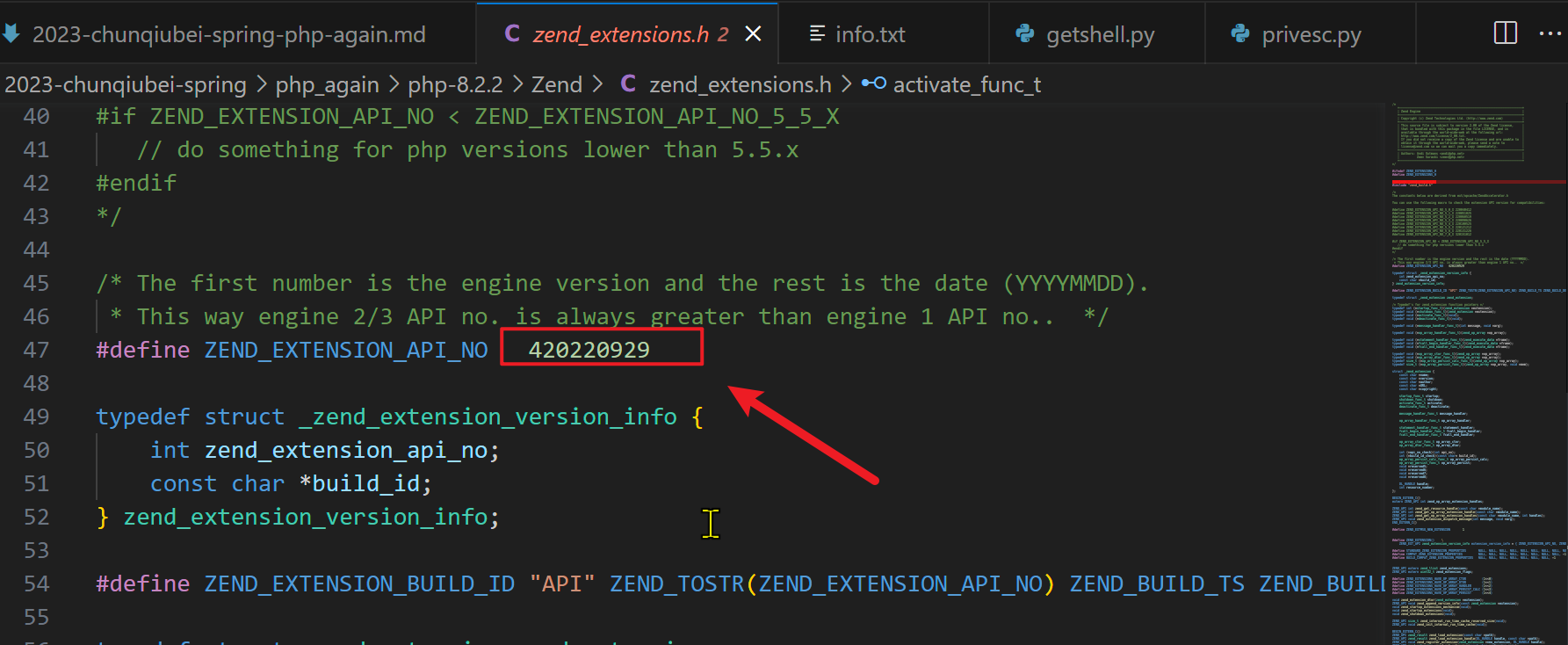The width and height of the screenshot is (1568, 645).
Task: Click the value 420220929 on line 47
Action: click(589, 350)
